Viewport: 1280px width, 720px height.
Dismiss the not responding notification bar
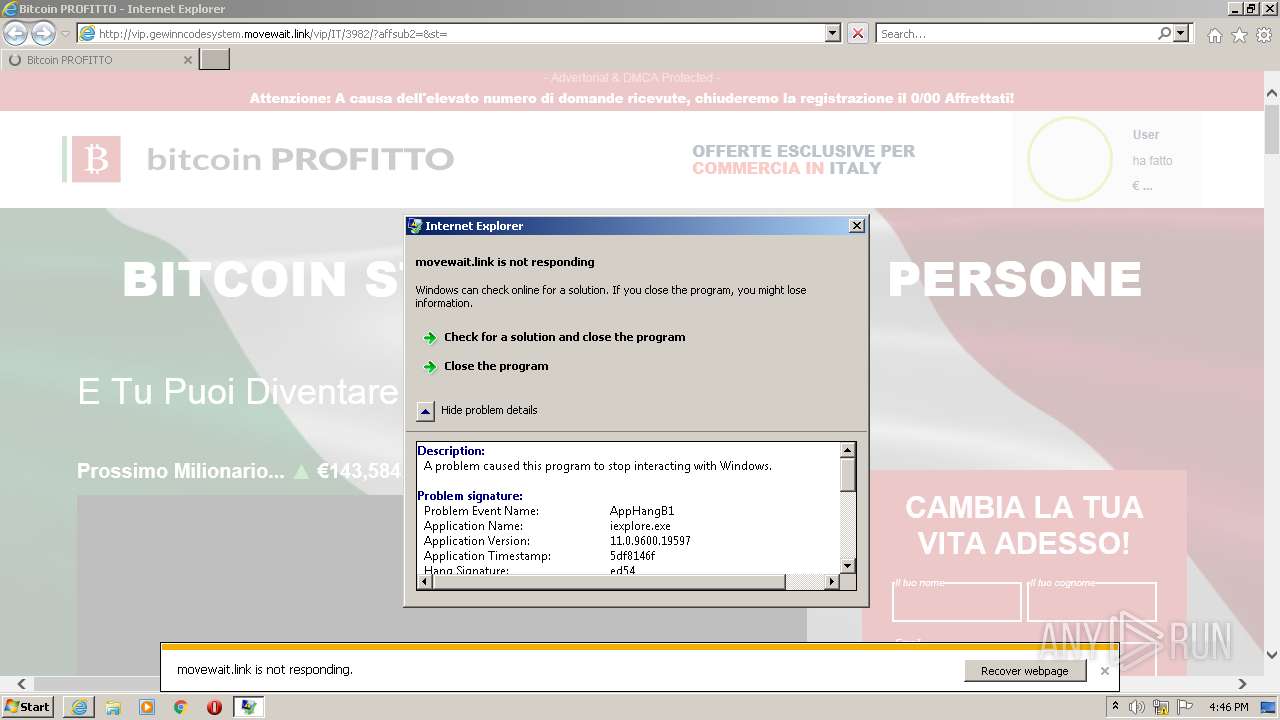point(1104,671)
